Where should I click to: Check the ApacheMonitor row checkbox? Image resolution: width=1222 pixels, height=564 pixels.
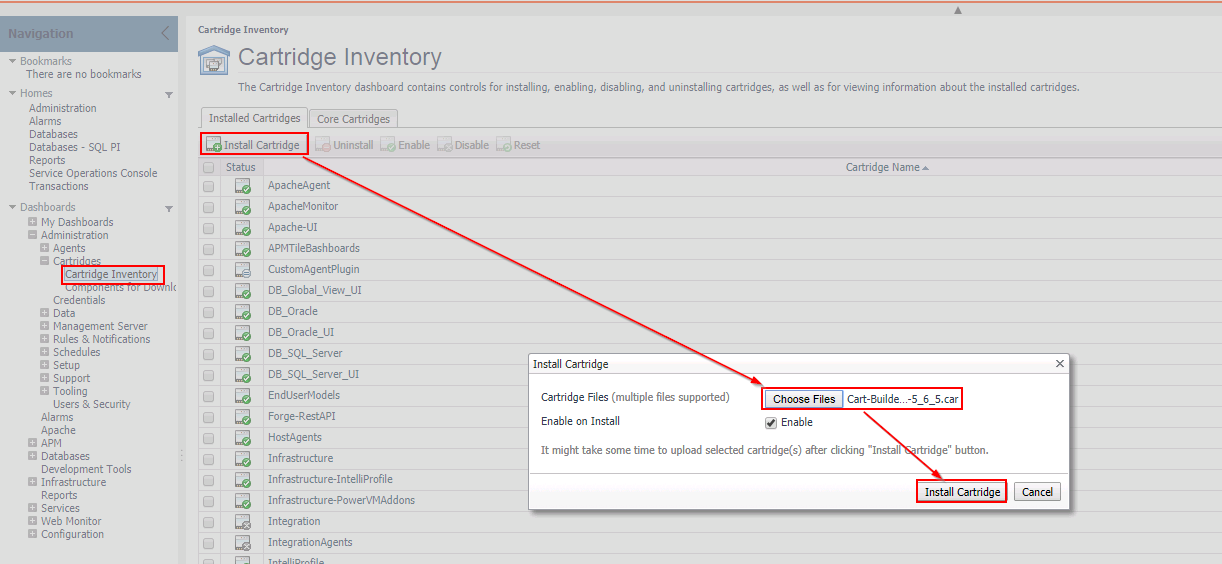pos(208,207)
